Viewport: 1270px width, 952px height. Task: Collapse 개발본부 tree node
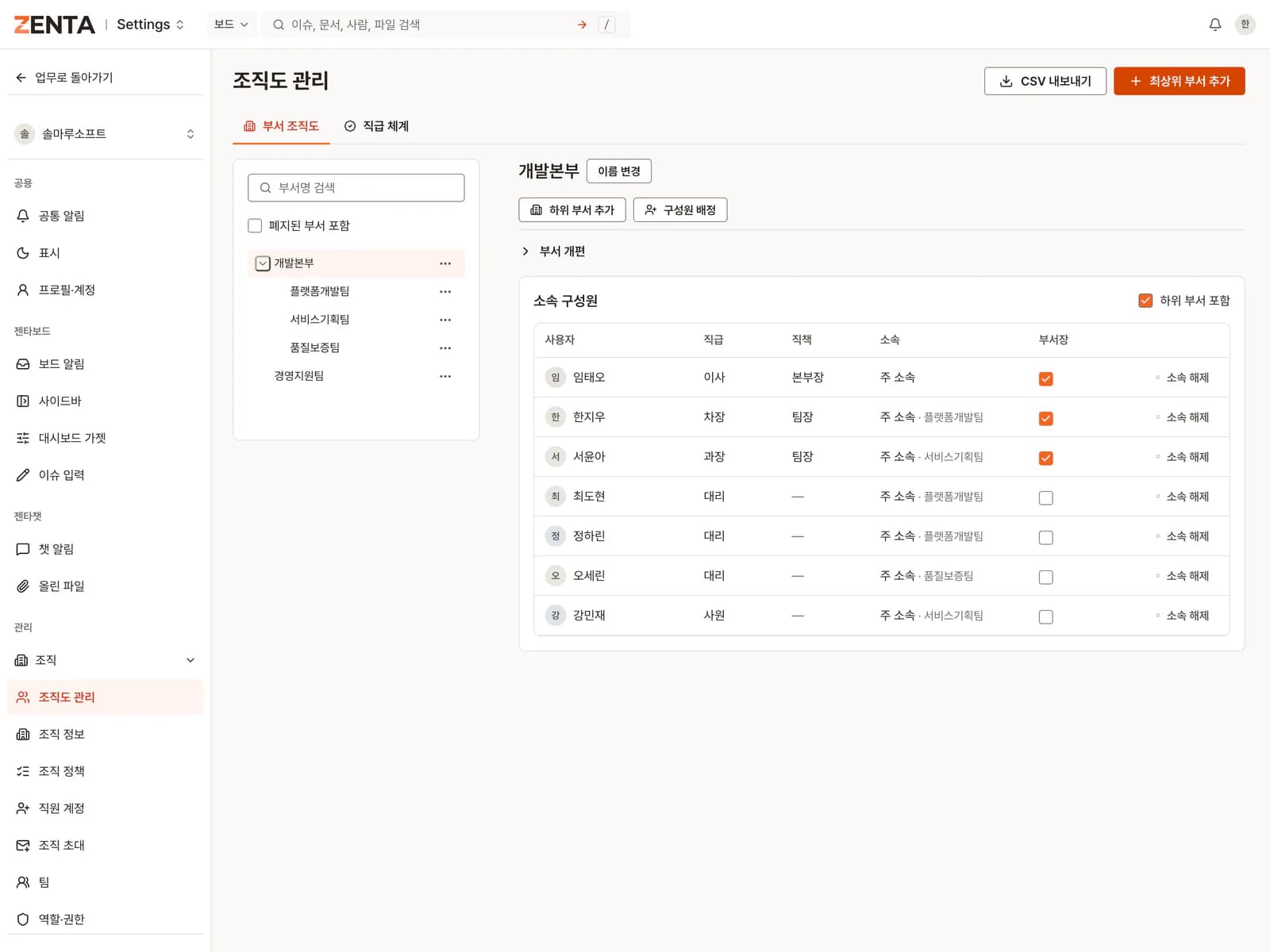pyautogui.click(x=263, y=263)
